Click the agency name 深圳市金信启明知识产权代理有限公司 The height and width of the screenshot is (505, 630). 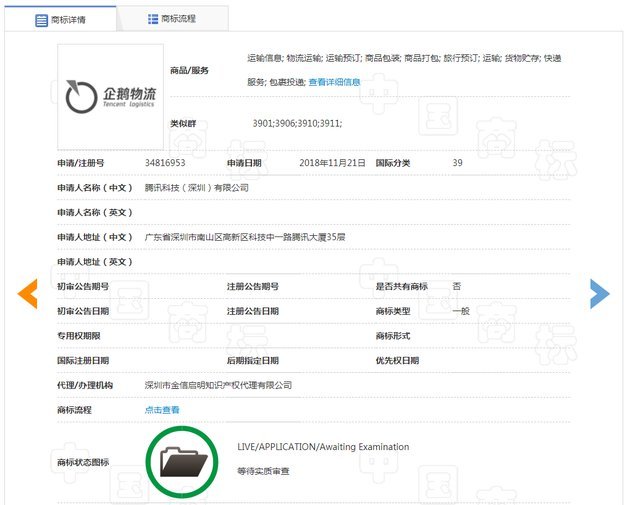pyautogui.click(x=218, y=385)
